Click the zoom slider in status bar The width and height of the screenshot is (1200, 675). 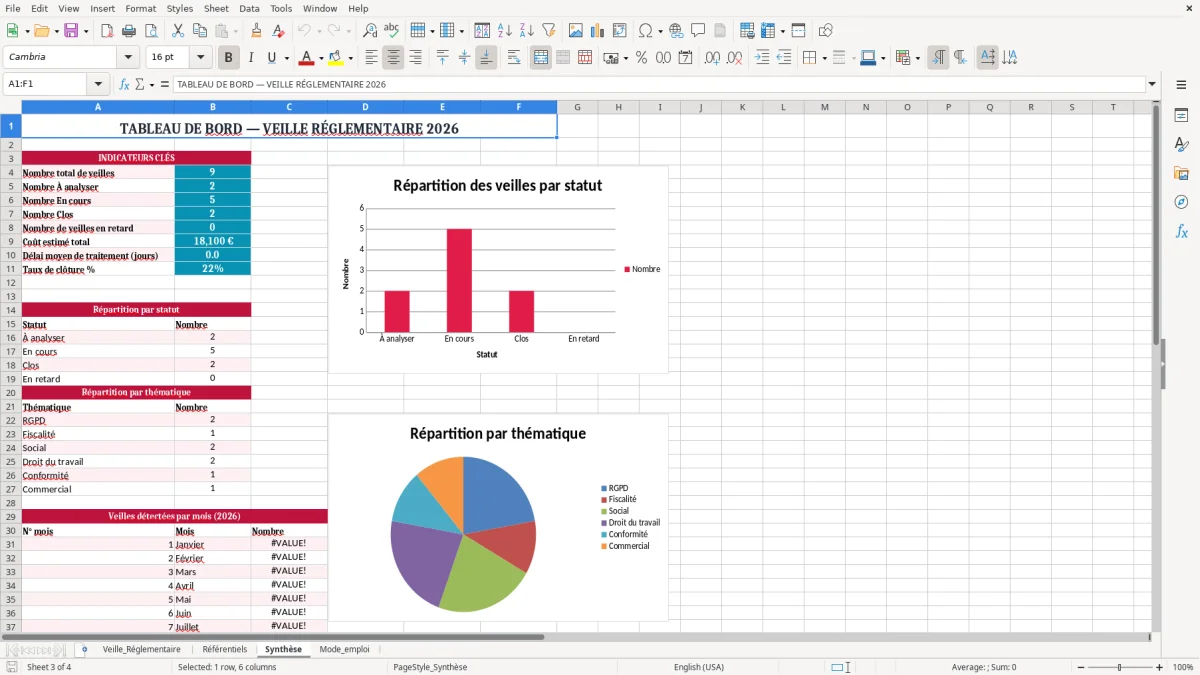click(x=1119, y=667)
